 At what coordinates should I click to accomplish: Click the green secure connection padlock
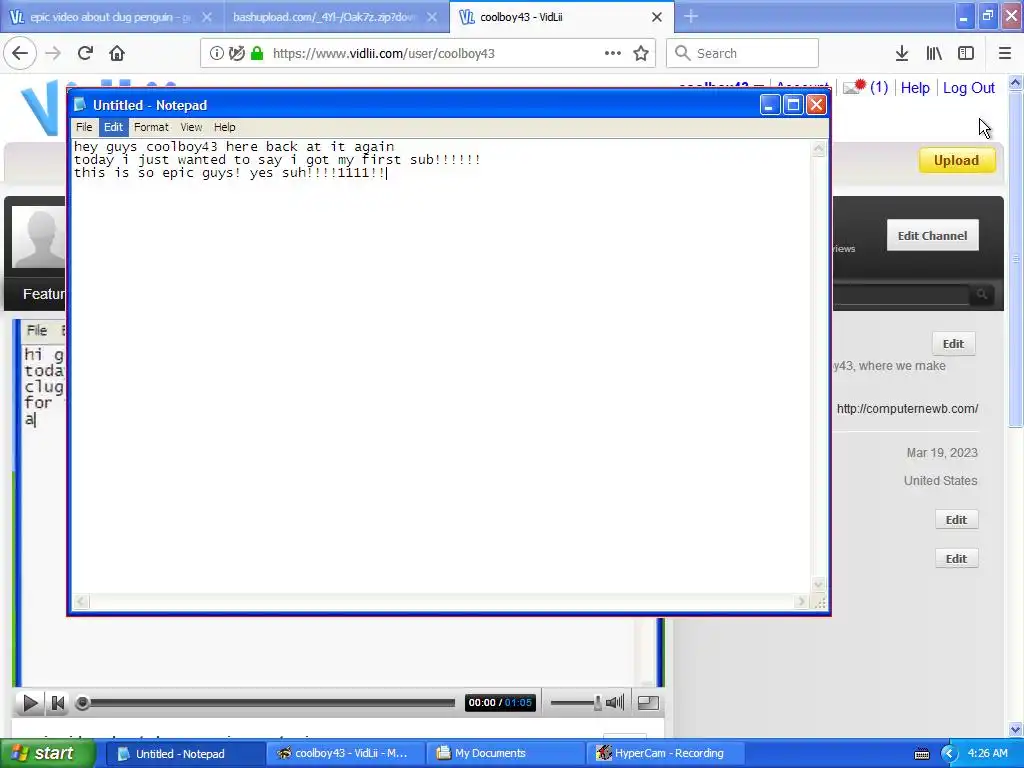[257, 54]
